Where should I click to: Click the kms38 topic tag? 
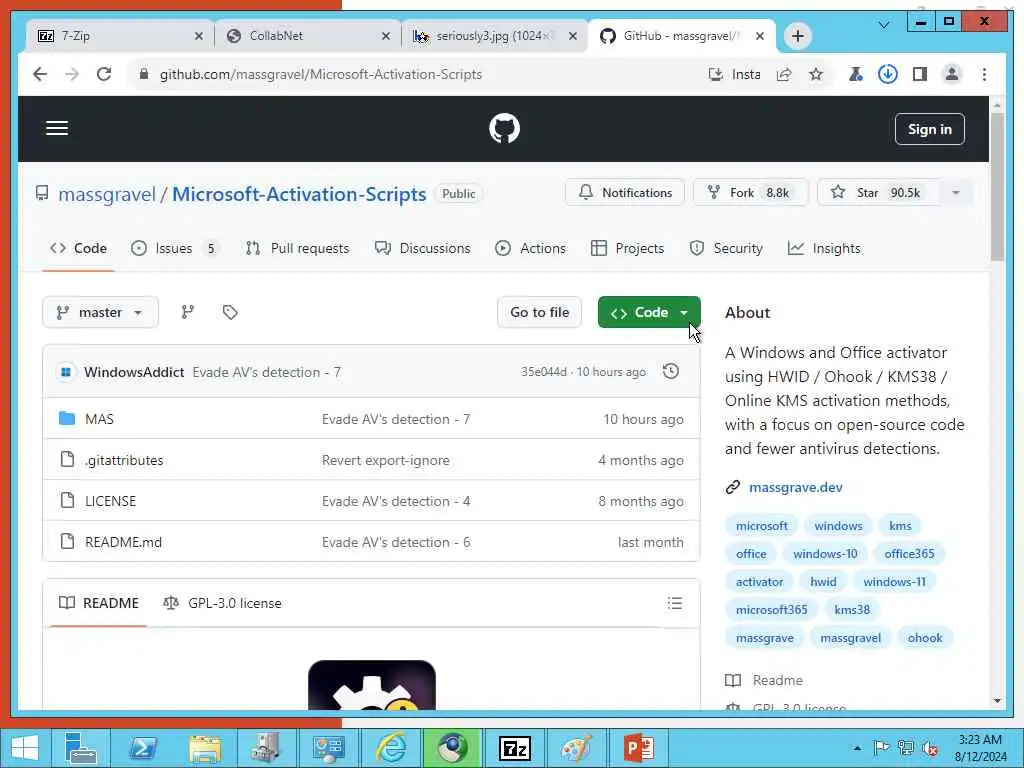(852, 609)
